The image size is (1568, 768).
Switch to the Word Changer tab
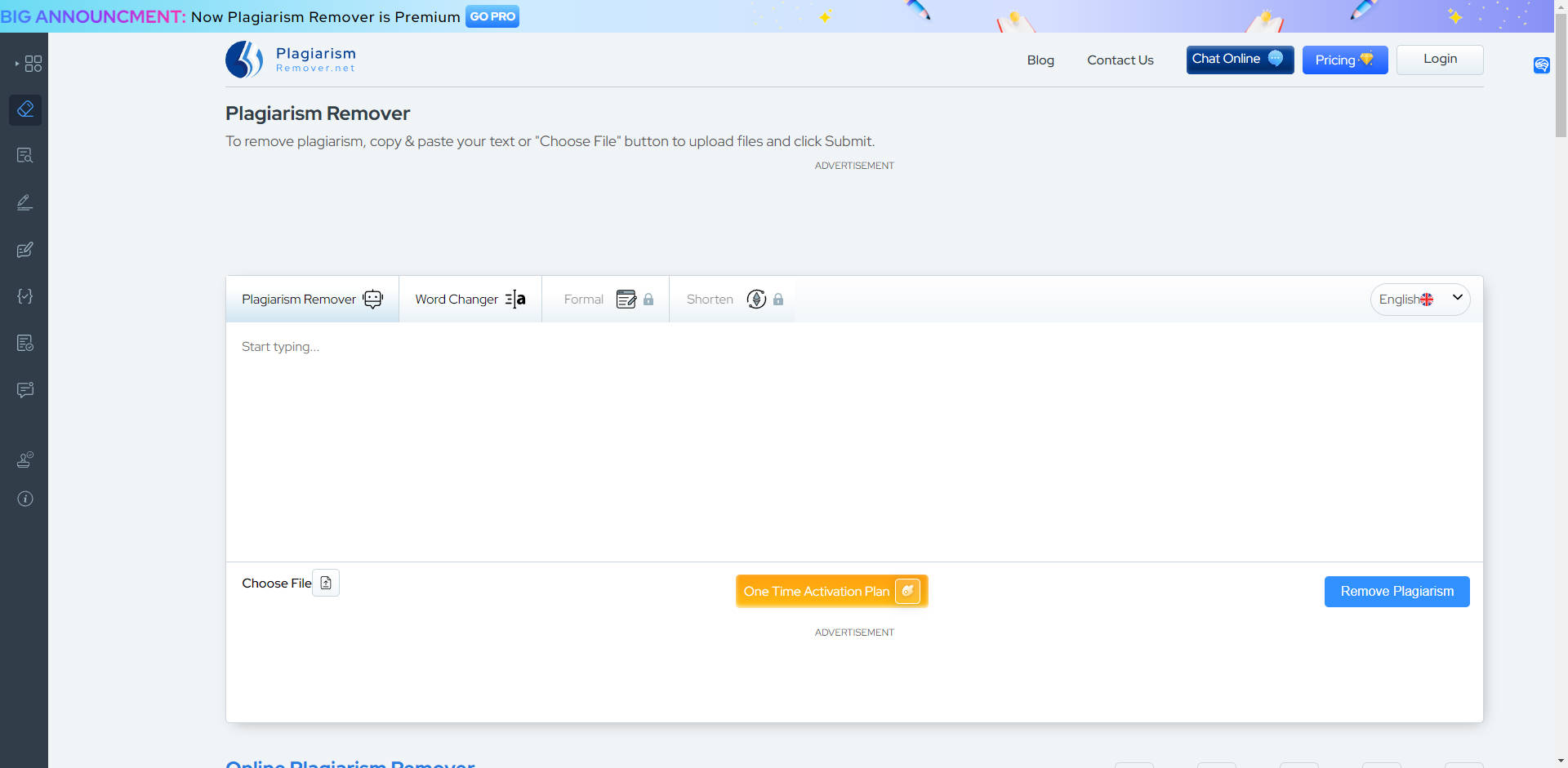click(x=470, y=300)
